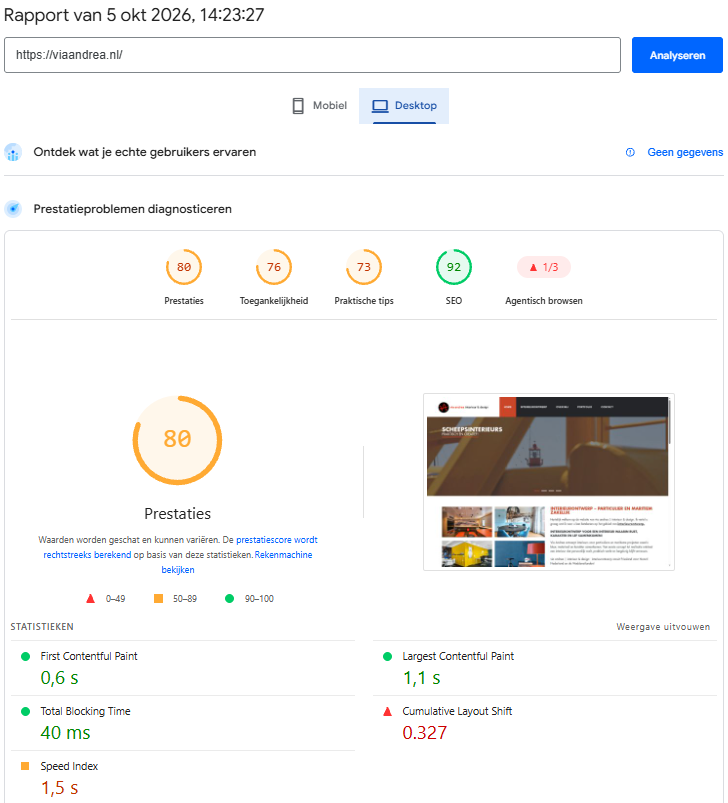The height and width of the screenshot is (803, 728).
Task: Click the Prestatieproblemen diagnosticeren heading
Action: pos(133,209)
